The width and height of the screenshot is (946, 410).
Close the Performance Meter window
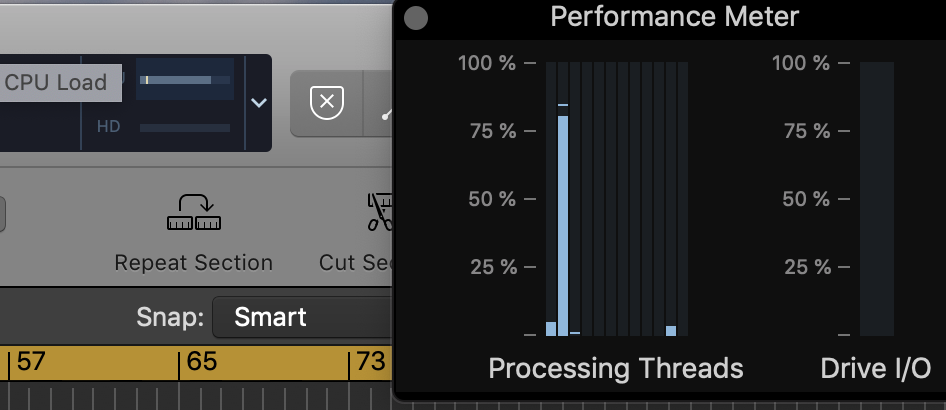[417, 18]
